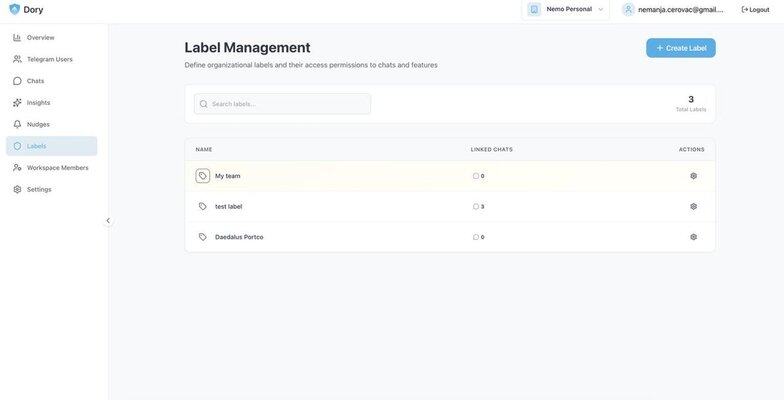Click the linked chats icon for test label

point(476,207)
